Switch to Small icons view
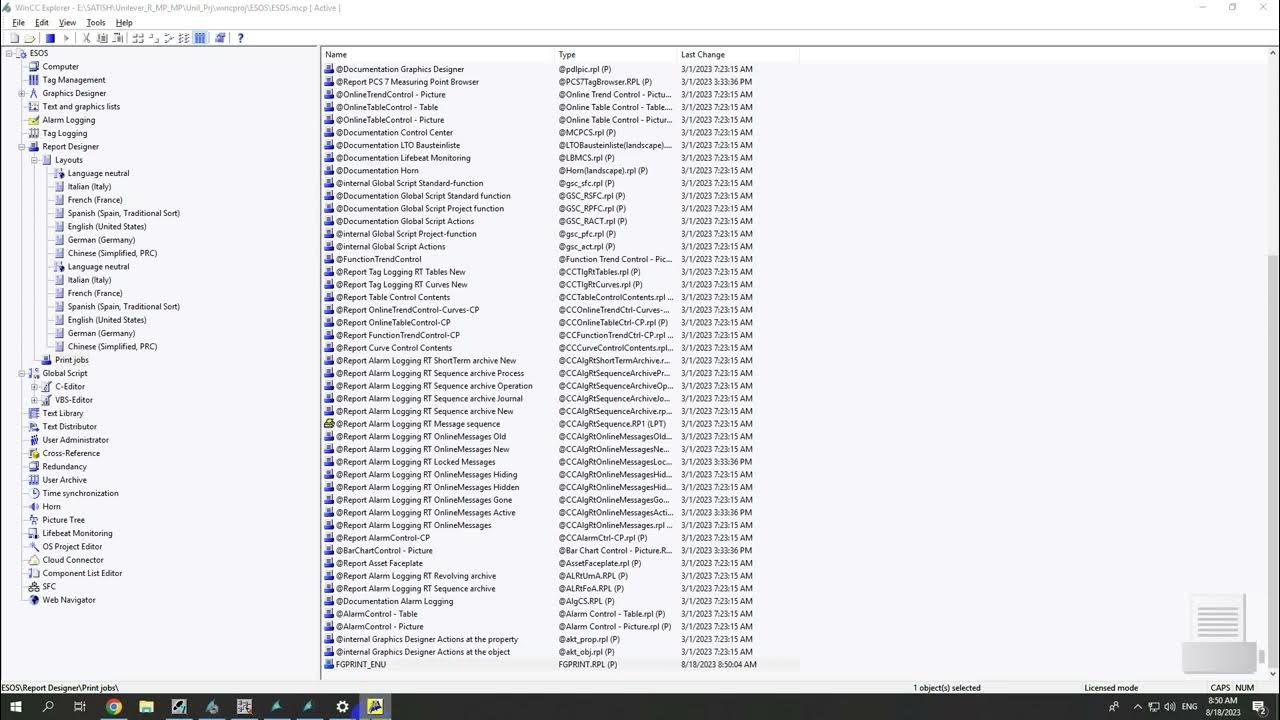 pyautogui.click(x=153, y=38)
